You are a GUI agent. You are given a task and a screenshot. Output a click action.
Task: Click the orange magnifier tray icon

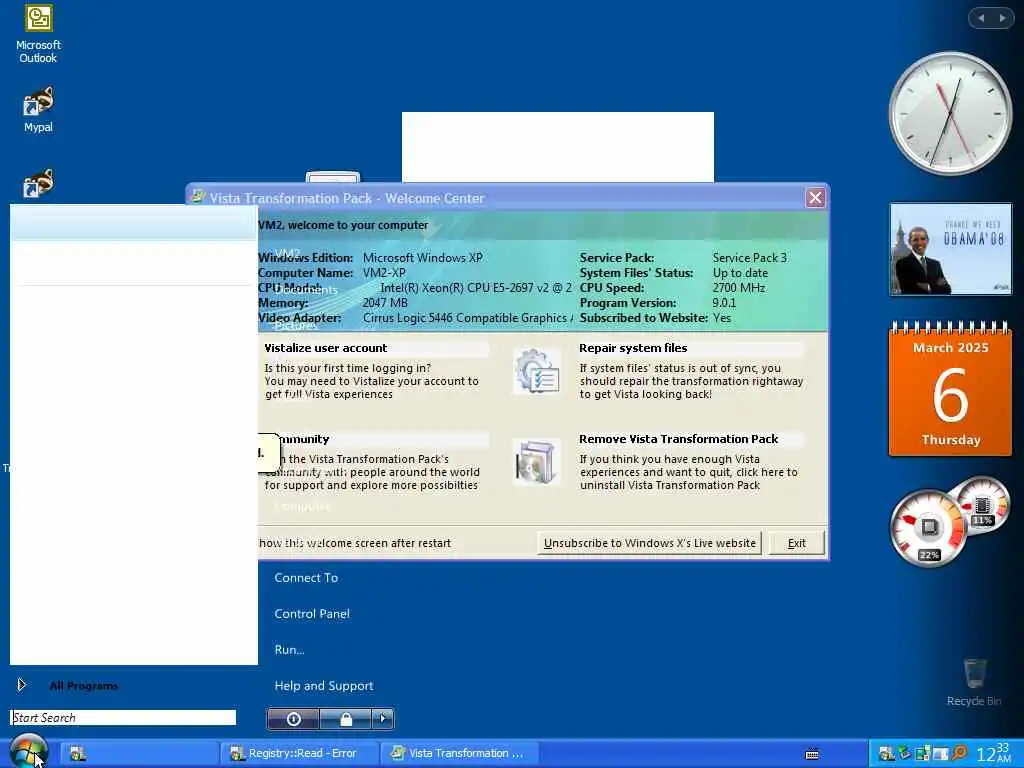[x=959, y=754]
